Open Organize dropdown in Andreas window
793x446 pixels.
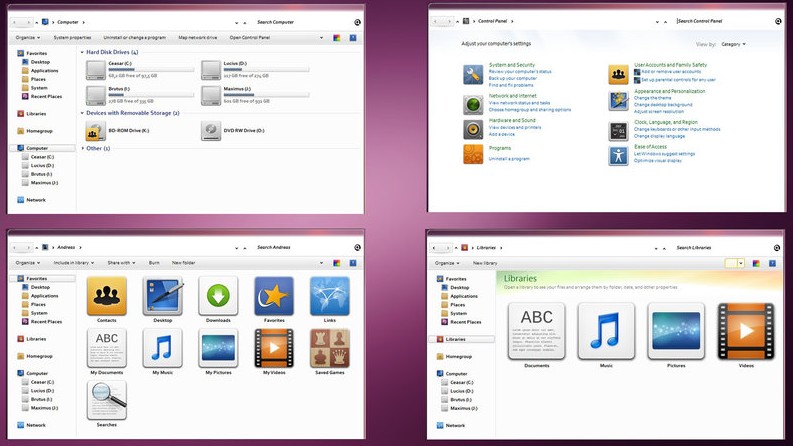click(x=27, y=263)
